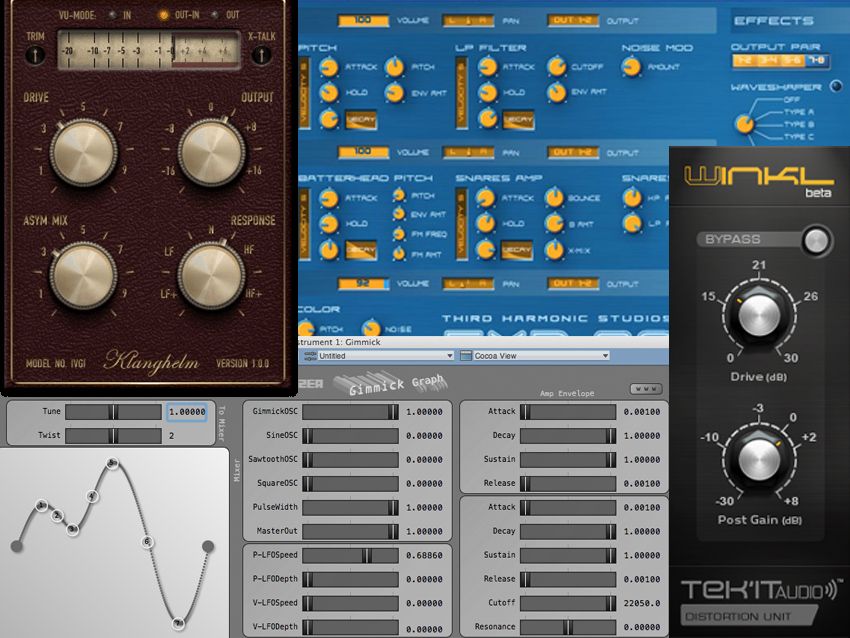
Task: Click the waveshaper type selector knob
Action: tap(743, 124)
